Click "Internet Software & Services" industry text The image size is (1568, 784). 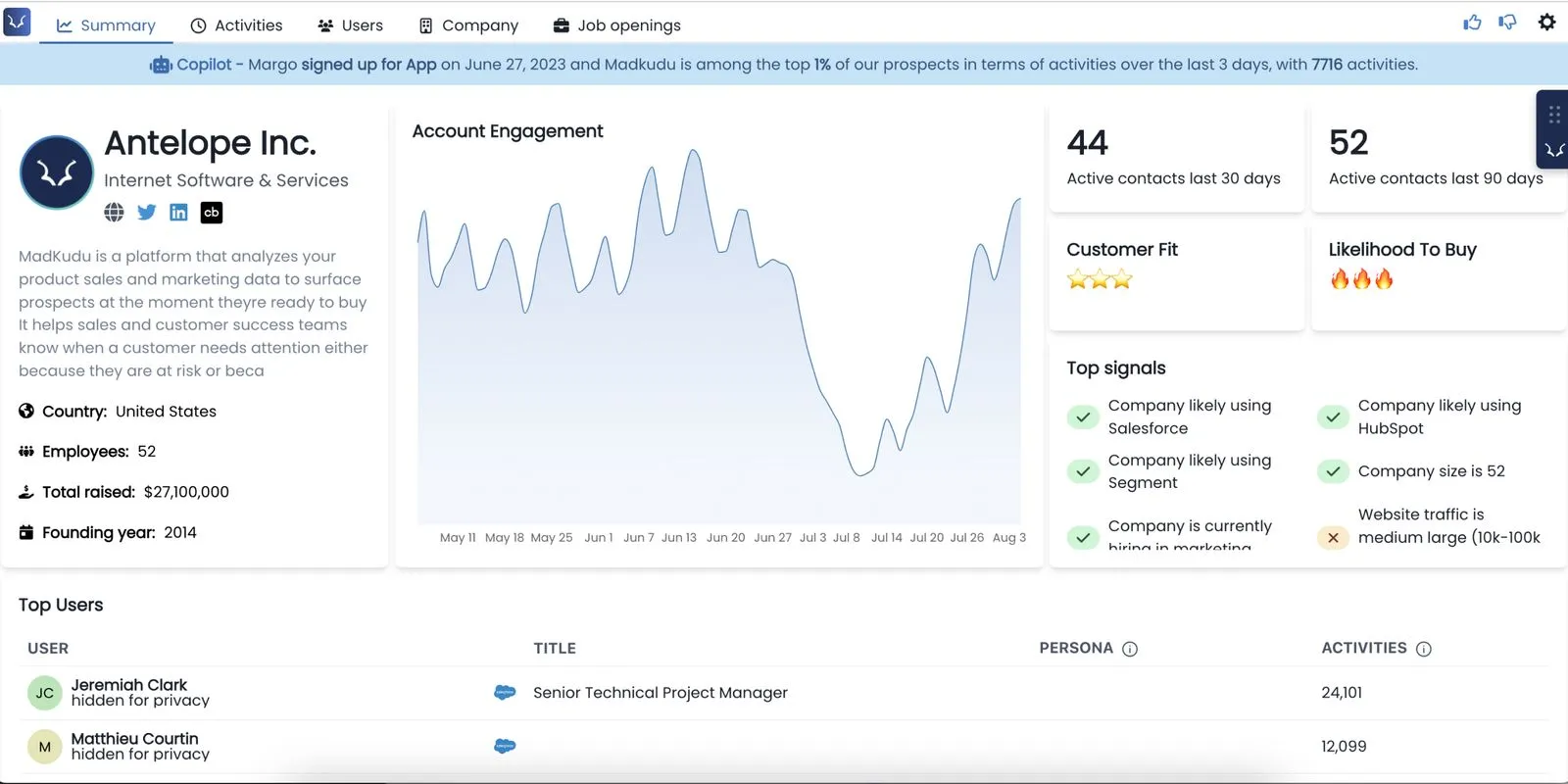(x=226, y=180)
